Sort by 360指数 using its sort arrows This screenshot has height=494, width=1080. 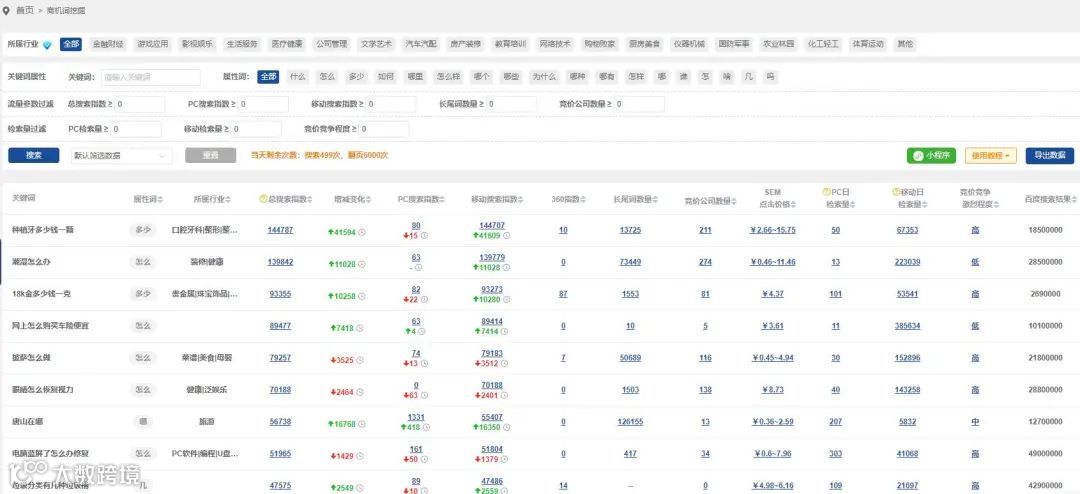(584, 199)
